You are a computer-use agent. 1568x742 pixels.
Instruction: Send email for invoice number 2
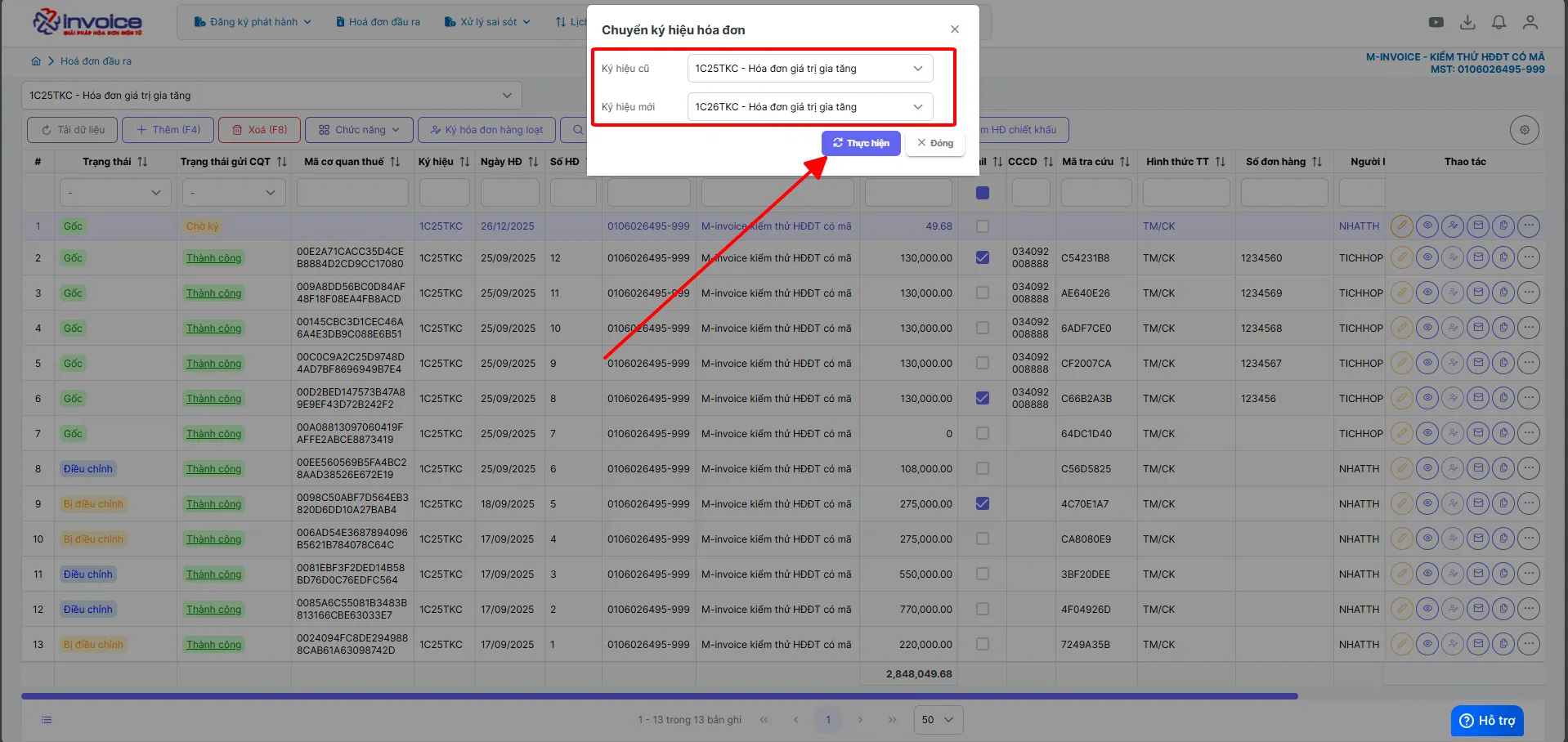pyautogui.click(x=1478, y=610)
